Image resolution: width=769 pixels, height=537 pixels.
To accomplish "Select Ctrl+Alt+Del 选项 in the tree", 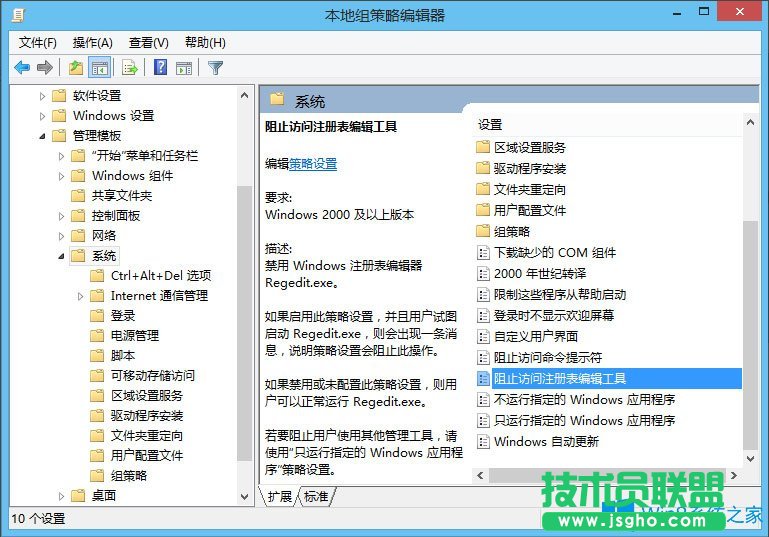I will point(161,276).
